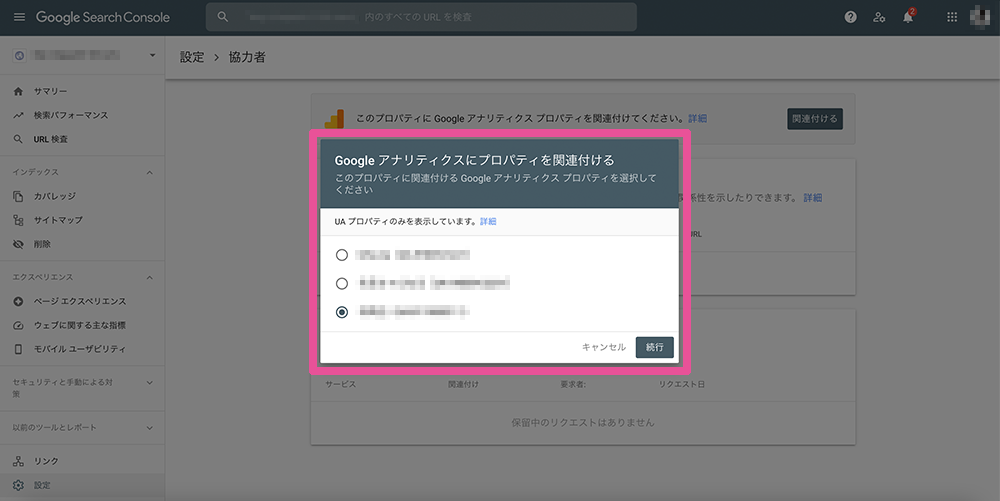Open the 削除 page in sidebar
This screenshot has width=1000, height=501.
pyautogui.click(x=42, y=244)
